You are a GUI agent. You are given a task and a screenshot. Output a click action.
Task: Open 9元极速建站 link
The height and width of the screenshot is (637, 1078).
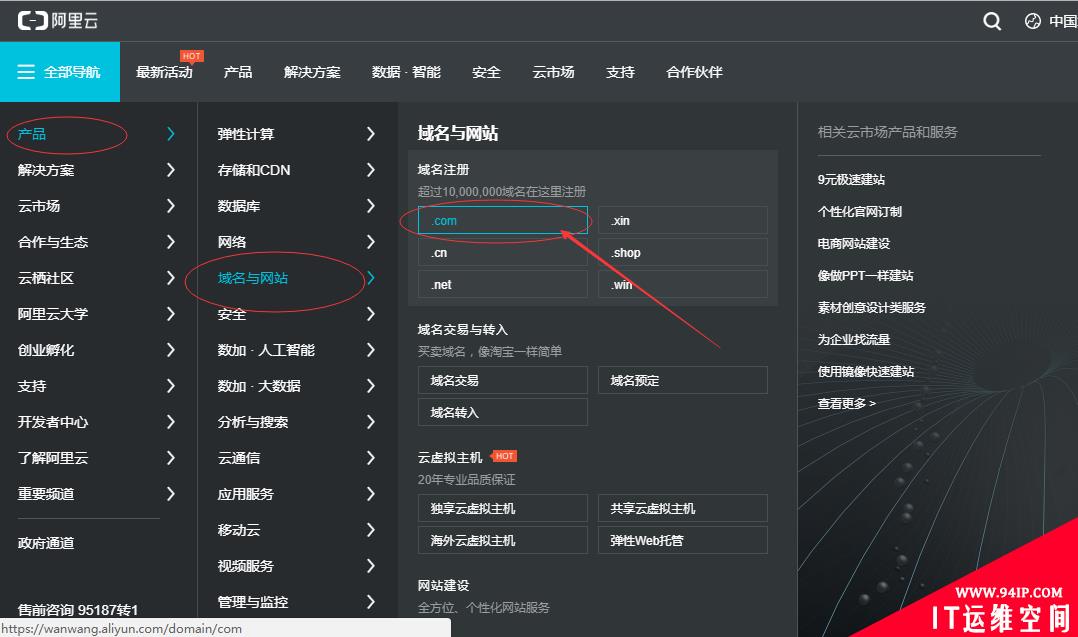point(851,179)
